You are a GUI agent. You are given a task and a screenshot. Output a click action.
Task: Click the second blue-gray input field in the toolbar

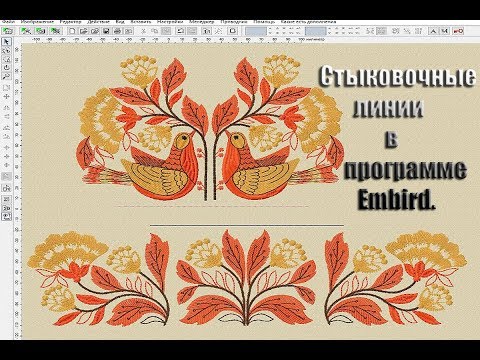pos(315,31)
